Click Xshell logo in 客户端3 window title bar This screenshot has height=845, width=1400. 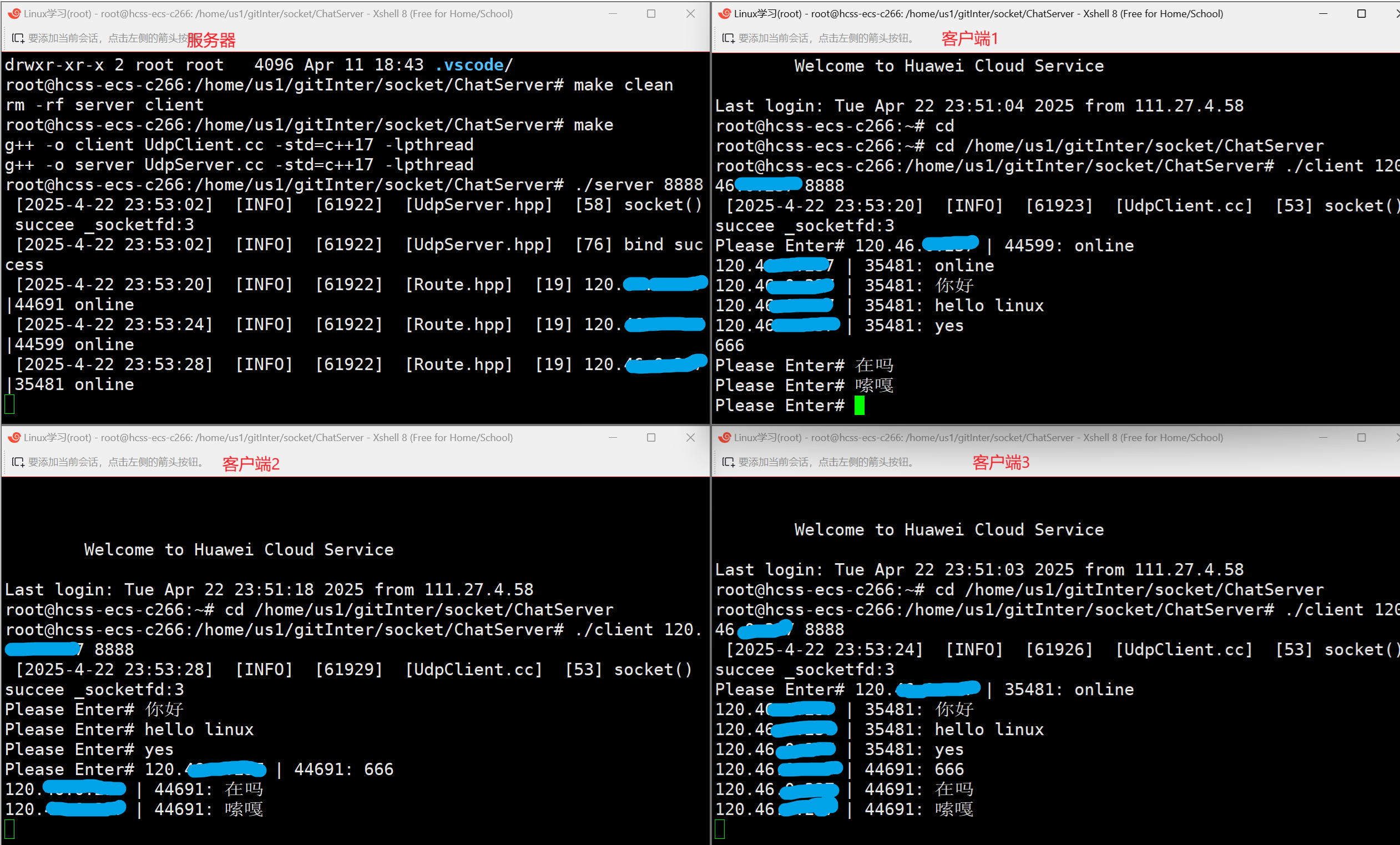725,438
